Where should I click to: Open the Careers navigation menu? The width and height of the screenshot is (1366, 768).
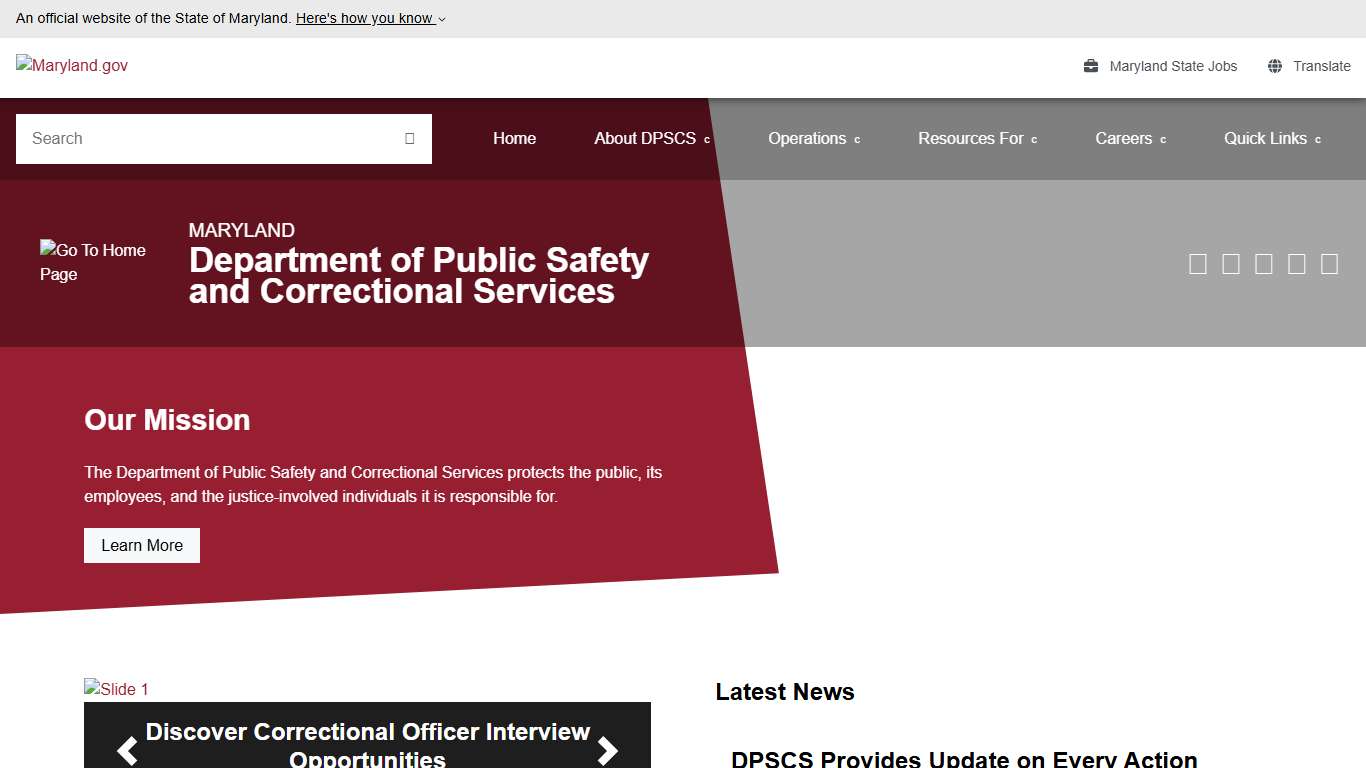click(1124, 138)
